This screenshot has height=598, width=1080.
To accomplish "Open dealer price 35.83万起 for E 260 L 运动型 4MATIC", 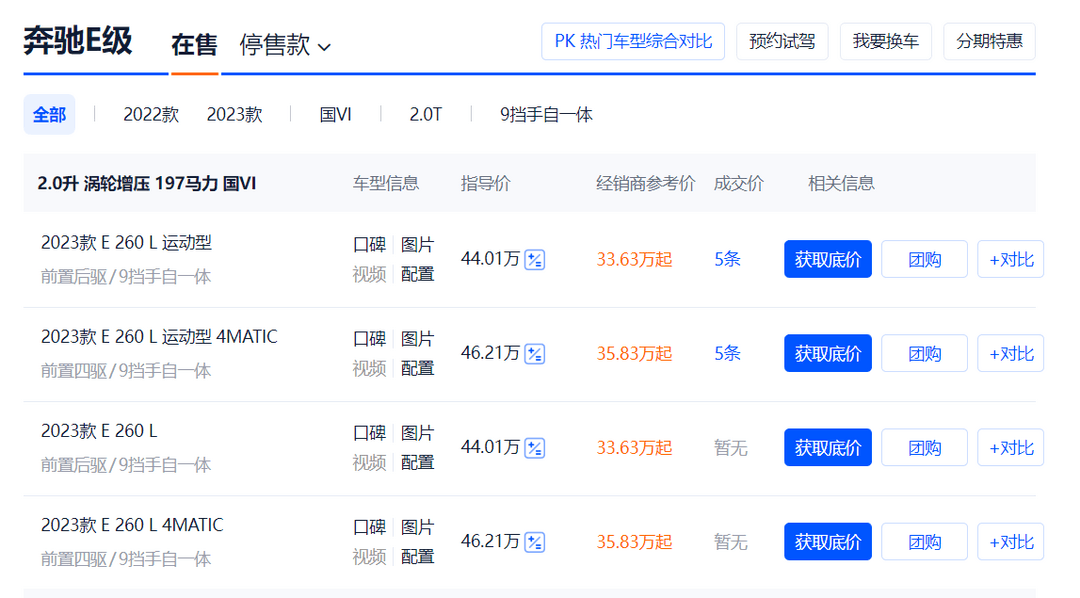I will [634, 354].
